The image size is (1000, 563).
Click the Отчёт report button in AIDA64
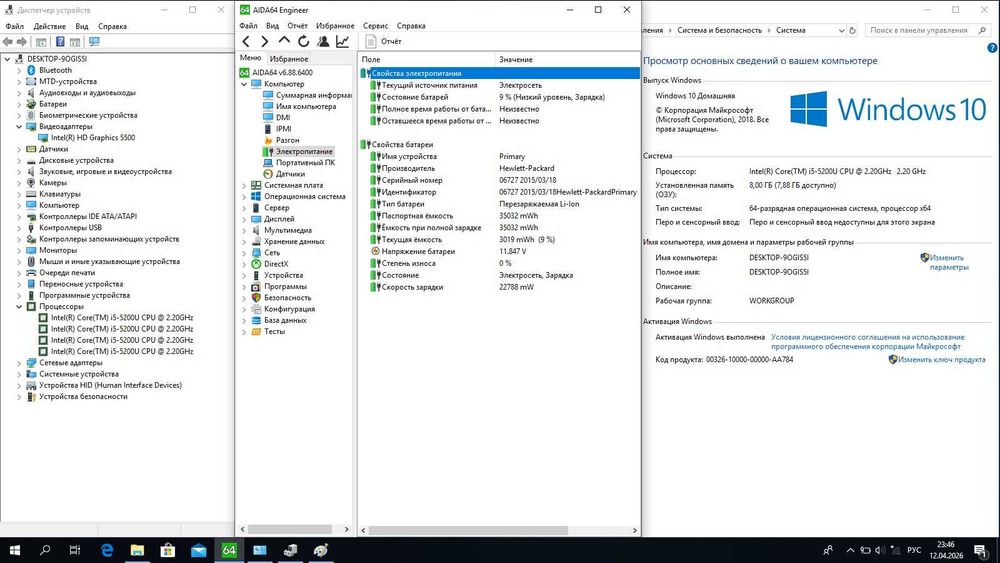tap(384, 41)
